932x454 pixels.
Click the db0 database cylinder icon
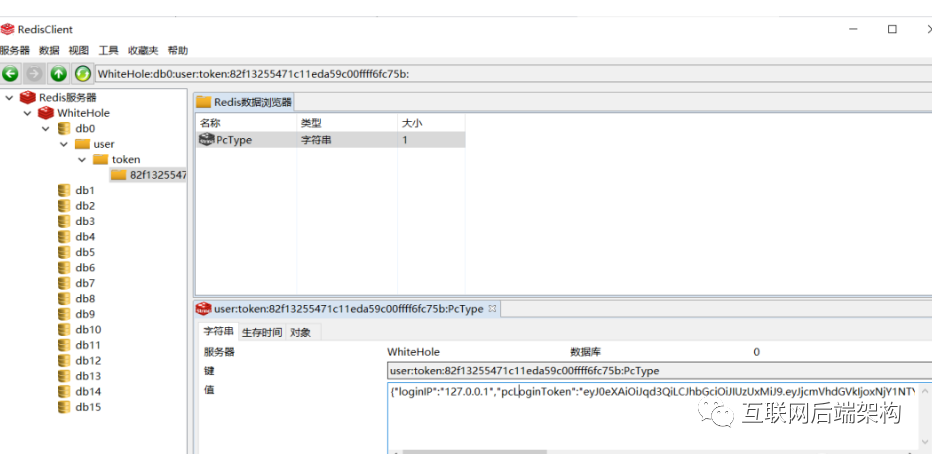click(x=64, y=128)
